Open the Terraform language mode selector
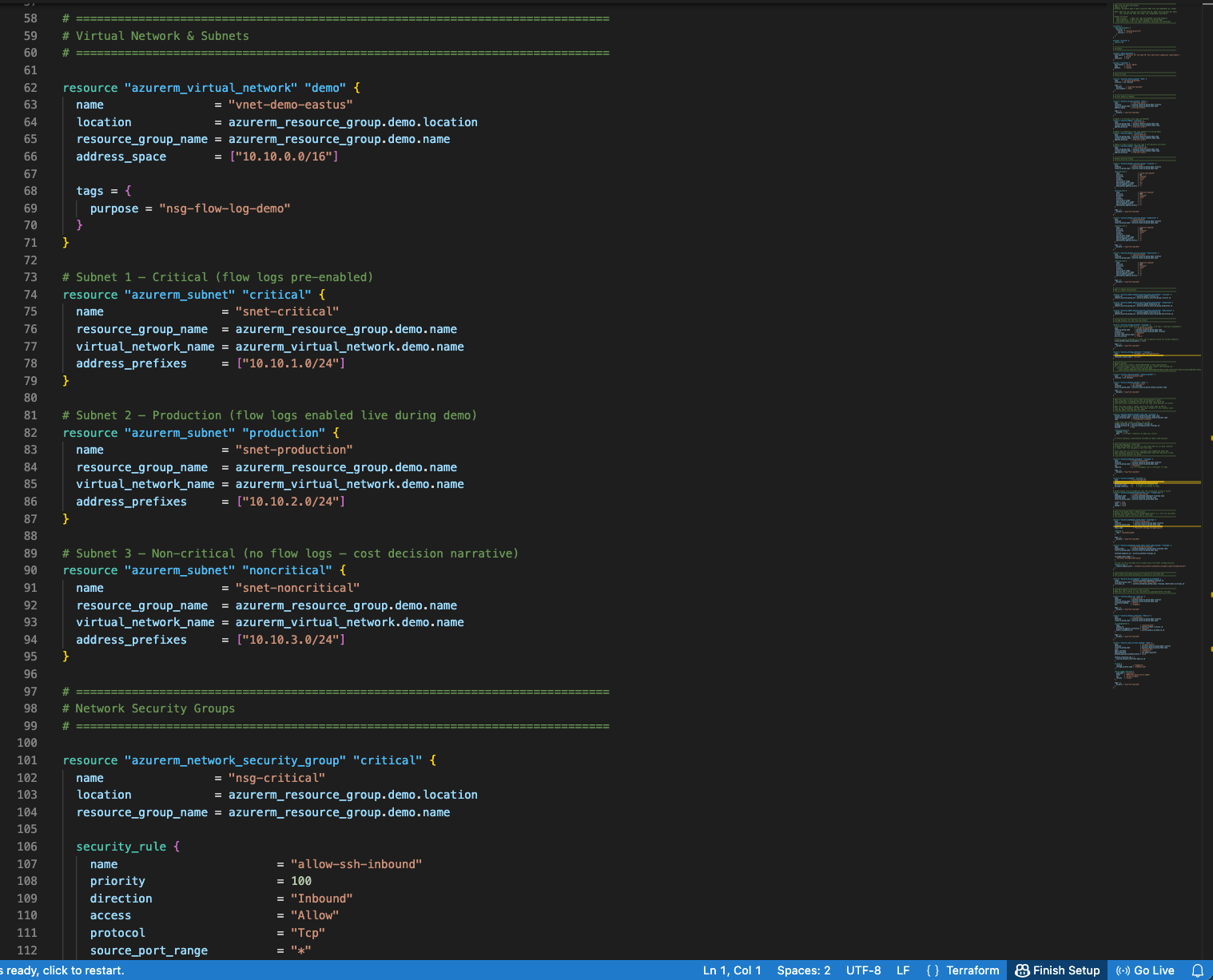The height and width of the screenshot is (980, 1213). 972,970
